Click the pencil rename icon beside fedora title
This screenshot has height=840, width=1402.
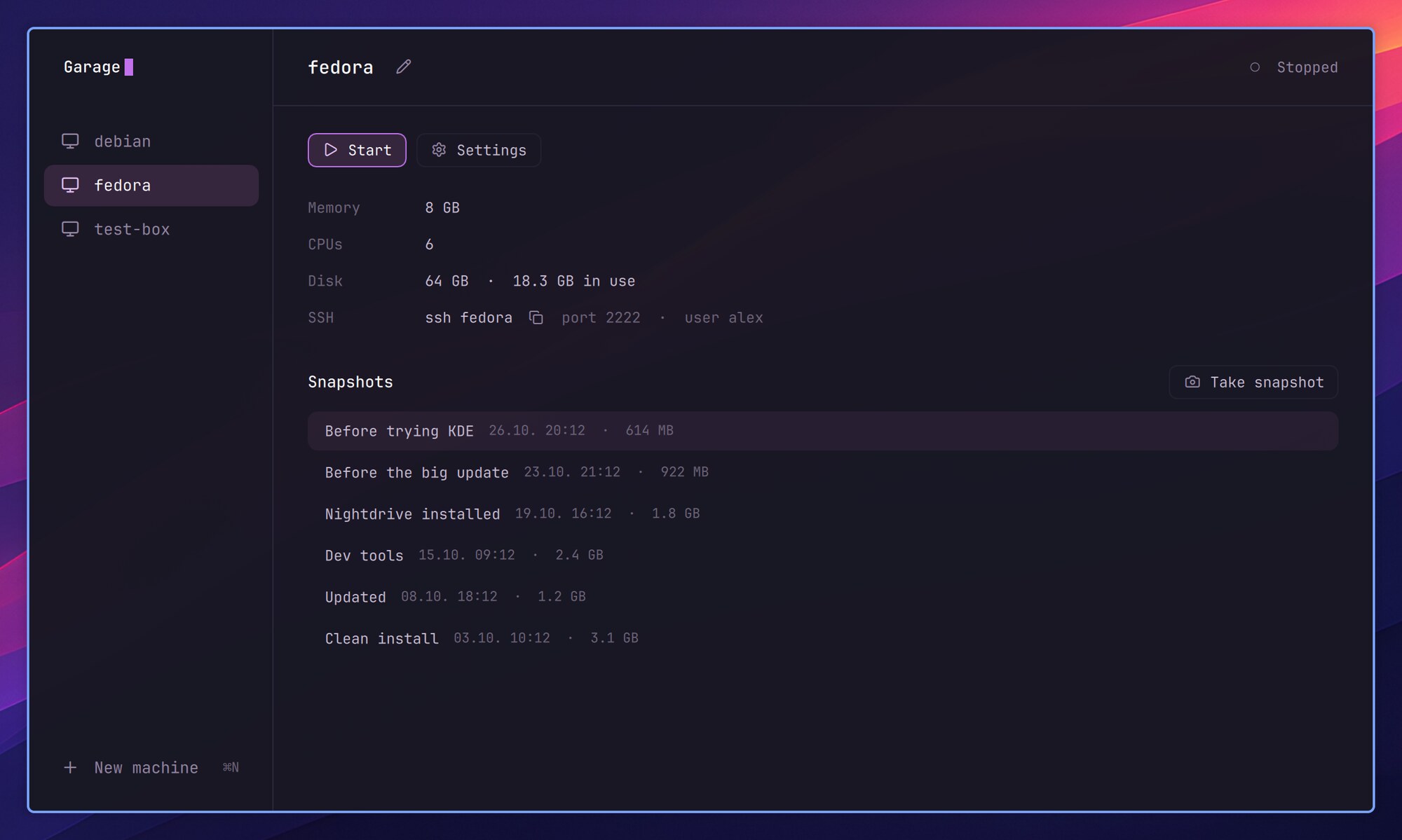(x=403, y=67)
